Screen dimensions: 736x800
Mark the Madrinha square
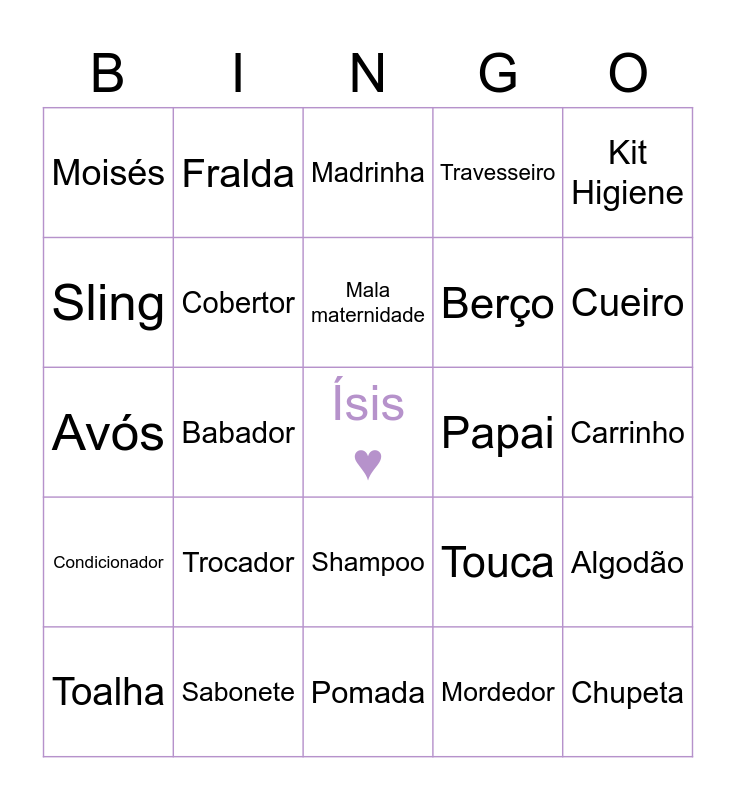tap(368, 173)
